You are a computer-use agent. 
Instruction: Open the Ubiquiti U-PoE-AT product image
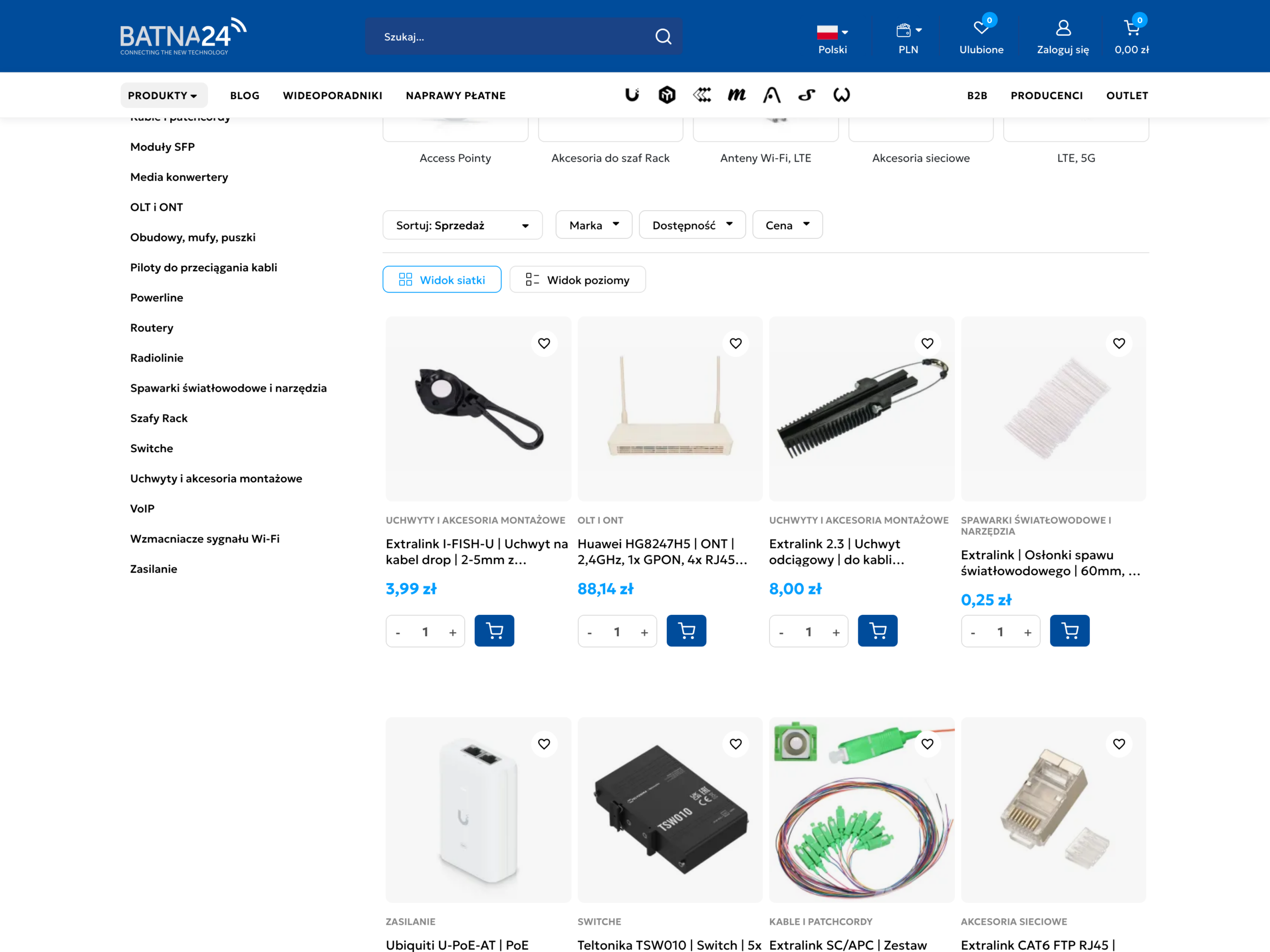pos(478,810)
